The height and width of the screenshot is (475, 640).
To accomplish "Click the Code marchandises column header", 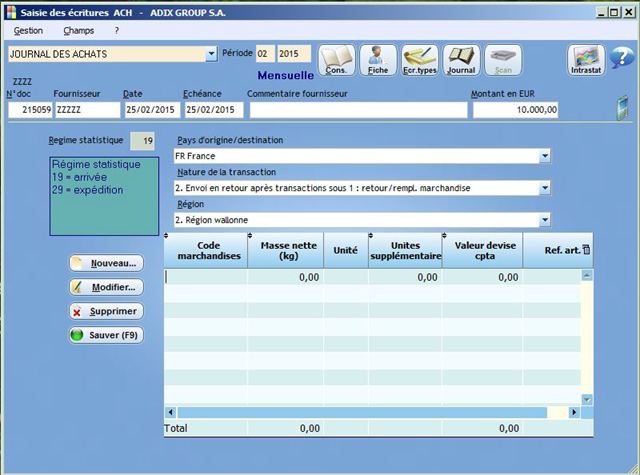I will coord(206,250).
